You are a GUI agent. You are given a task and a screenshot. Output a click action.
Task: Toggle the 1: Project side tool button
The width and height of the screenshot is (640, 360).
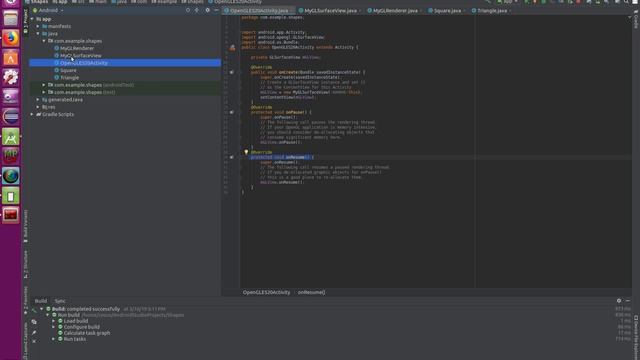[26, 21]
